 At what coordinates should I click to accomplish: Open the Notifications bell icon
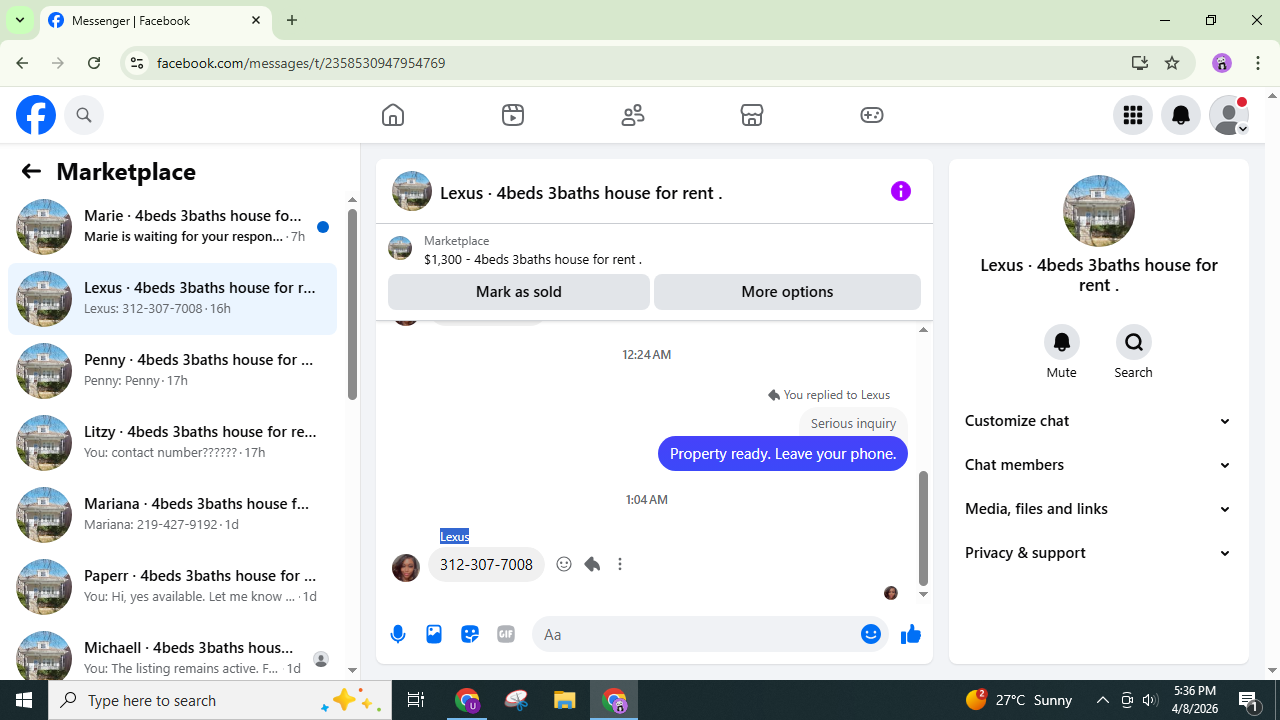(1181, 115)
